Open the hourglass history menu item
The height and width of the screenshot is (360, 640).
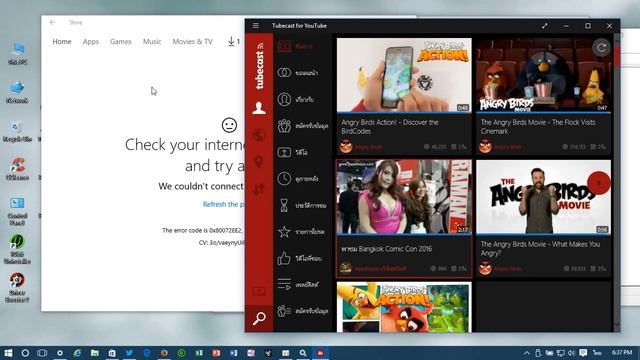(302, 205)
